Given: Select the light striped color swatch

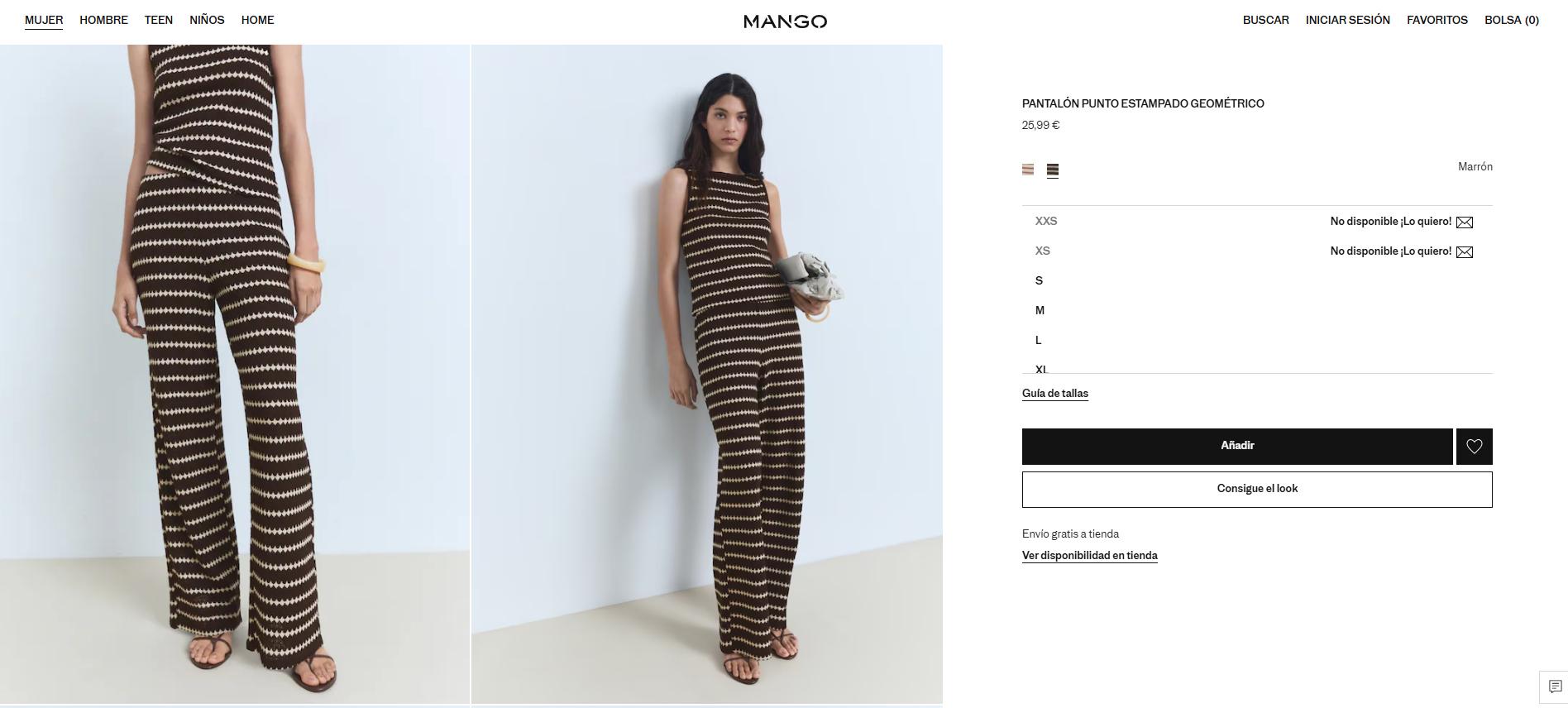Looking at the screenshot, I should click(1028, 170).
